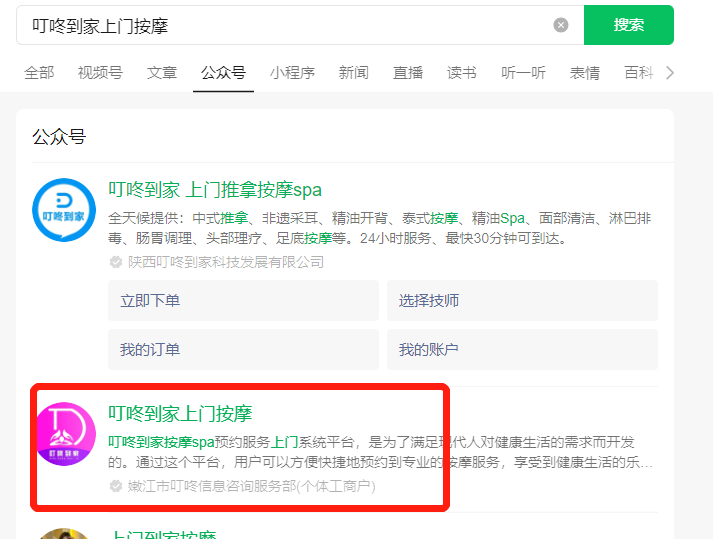713x539 pixels.
Task: Open 叮咚到家 上门推拿按摩spa account title
Action: pyautogui.click(x=215, y=190)
